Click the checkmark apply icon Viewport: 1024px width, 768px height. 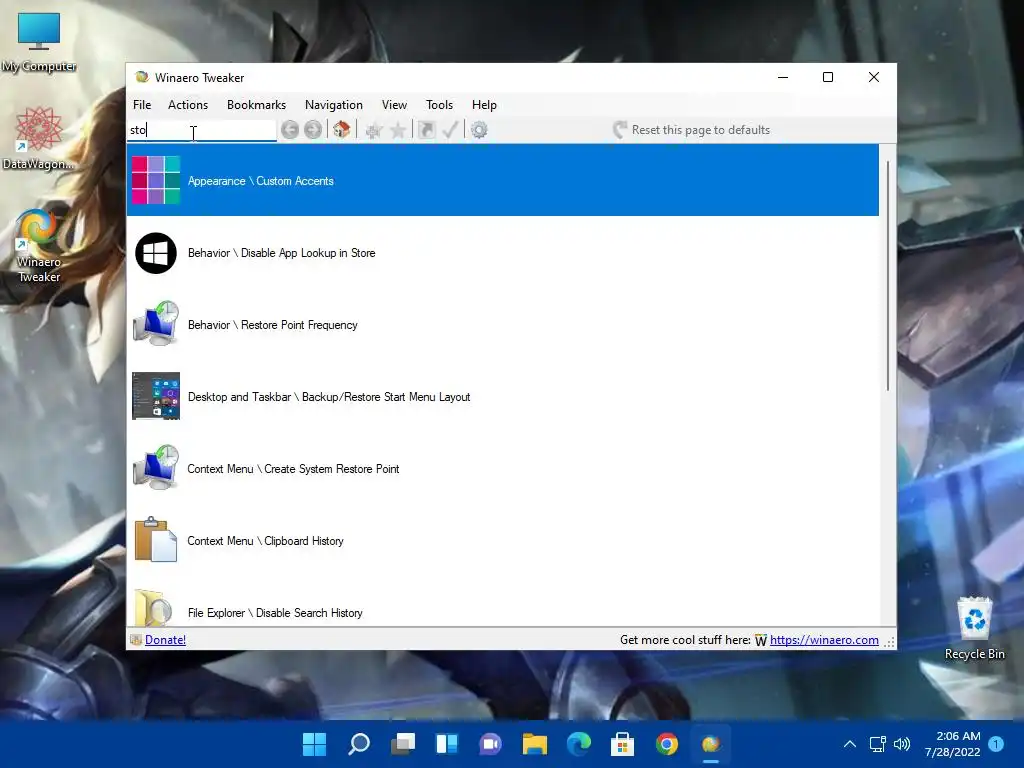tap(450, 130)
